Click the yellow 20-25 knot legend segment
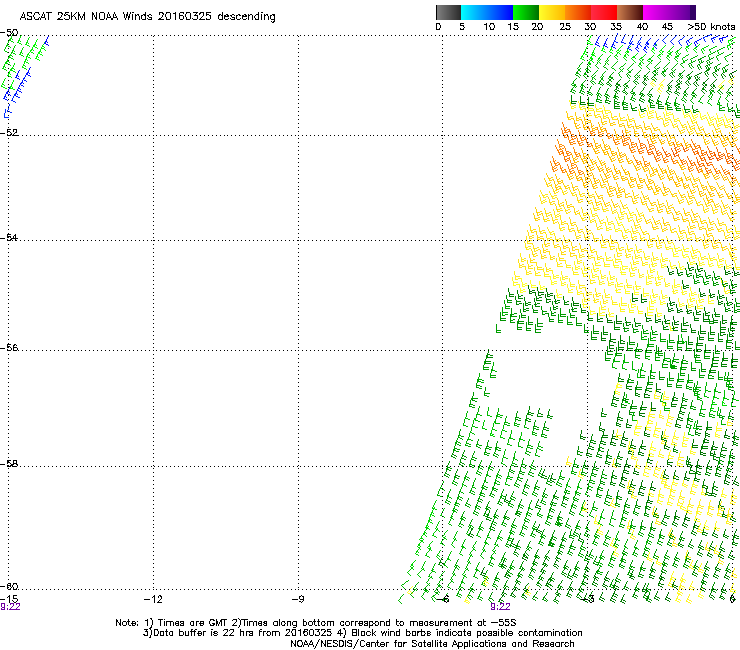740x650 pixels. [x=552, y=12]
